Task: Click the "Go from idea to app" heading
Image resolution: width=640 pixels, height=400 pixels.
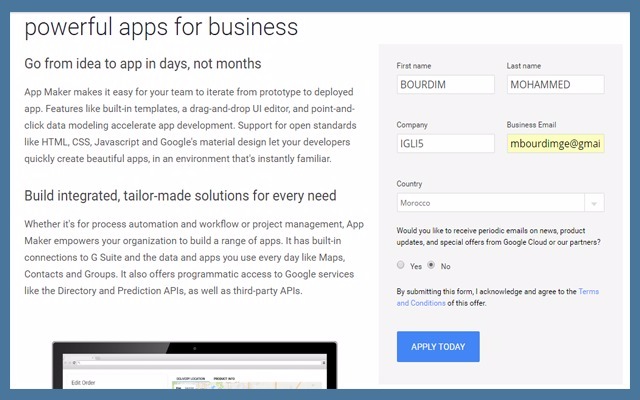Action: coord(142,64)
